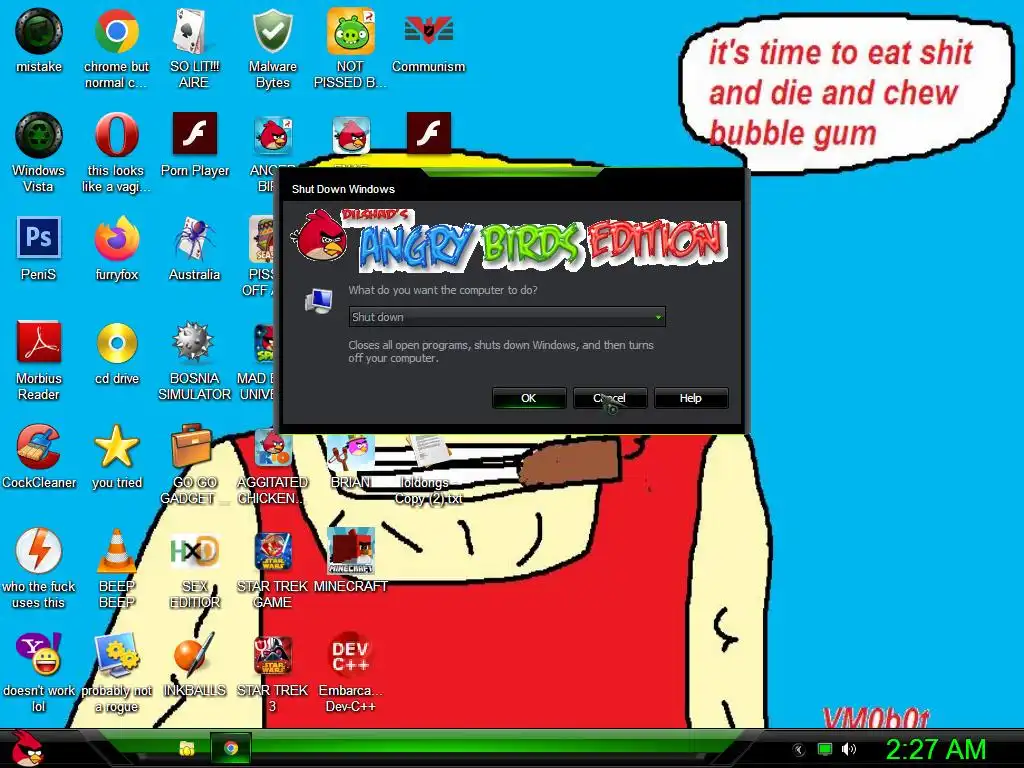The width and height of the screenshot is (1024, 768).
Task: Open the unlabeled flash icon below Communism
Action: tap(428, 134)
